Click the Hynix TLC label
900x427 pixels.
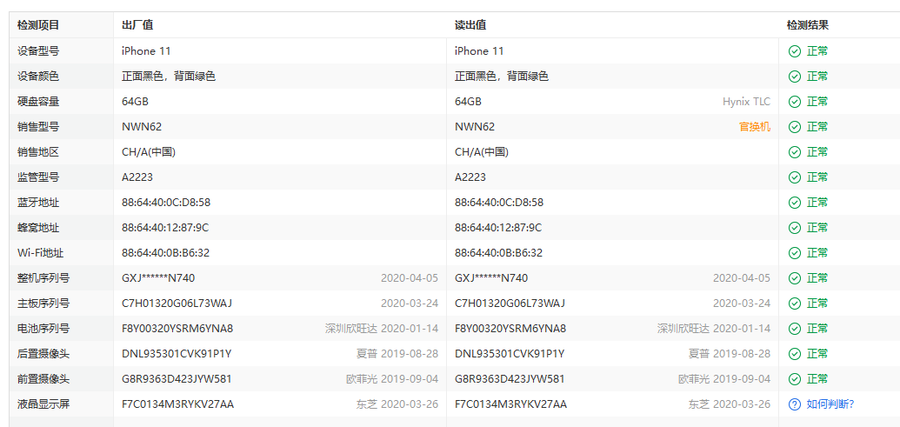tap(746, 102)
